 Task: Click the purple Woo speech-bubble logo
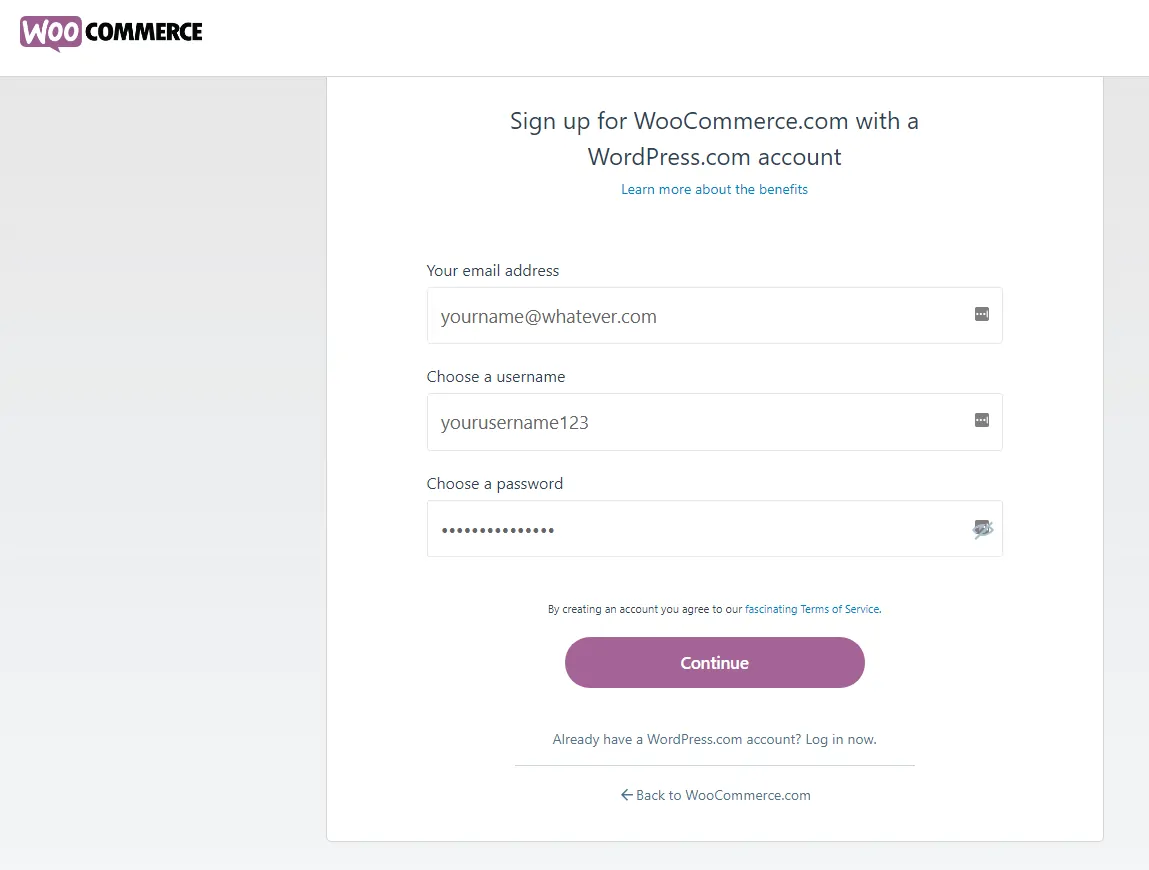[51, 33]
